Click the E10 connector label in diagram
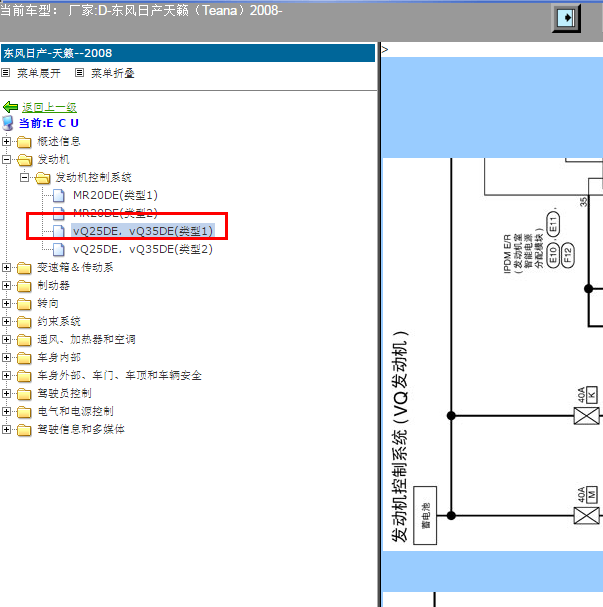The image size is (603, 607). click(553, 255)
